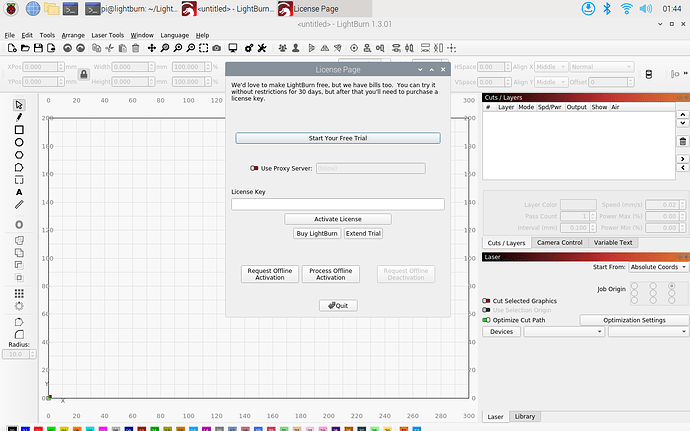The image size is (690, 431).
Task: Open the Grid Array tool
Action: tap(19, 294)
